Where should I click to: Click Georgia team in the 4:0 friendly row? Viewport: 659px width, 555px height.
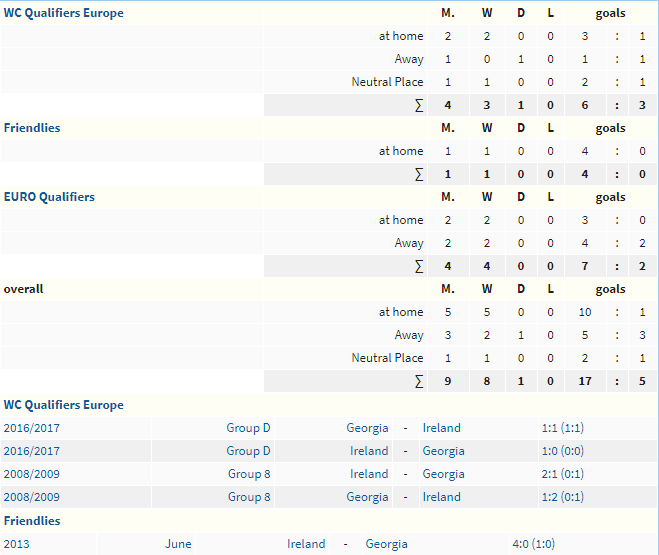tap(386, 544)
